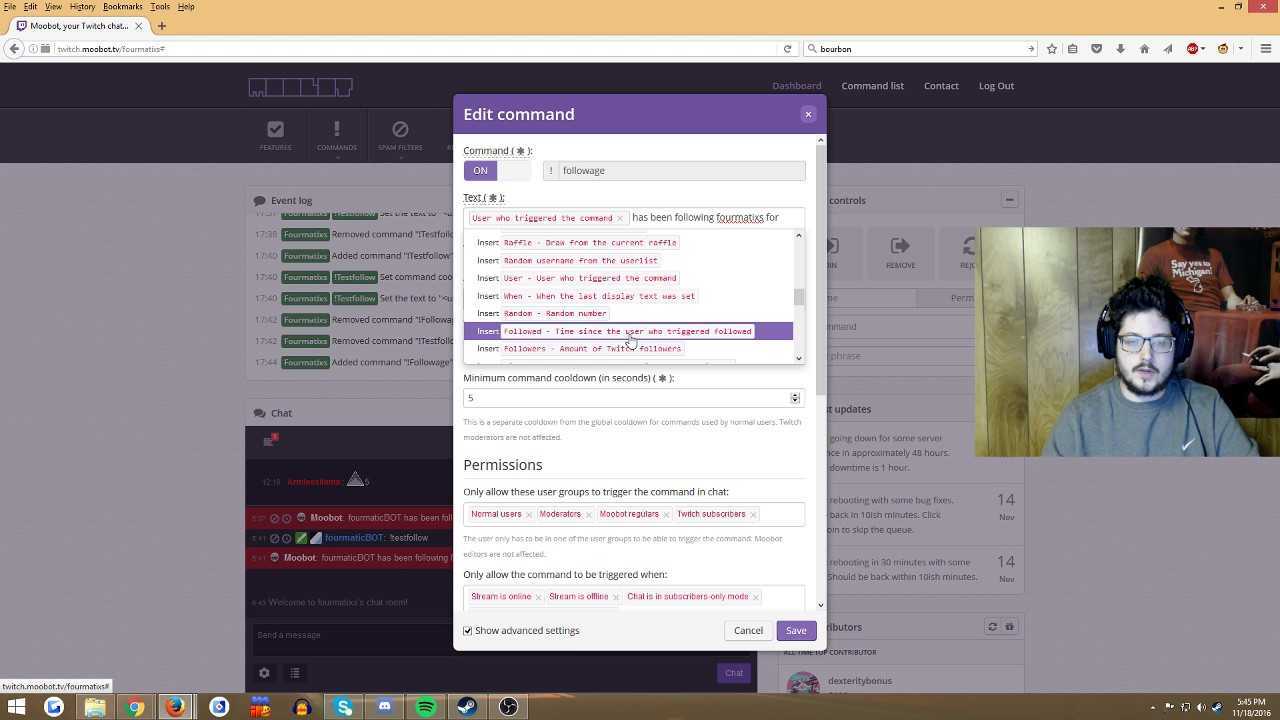Open Dashboard in Moobot navigation

point(797,86)
